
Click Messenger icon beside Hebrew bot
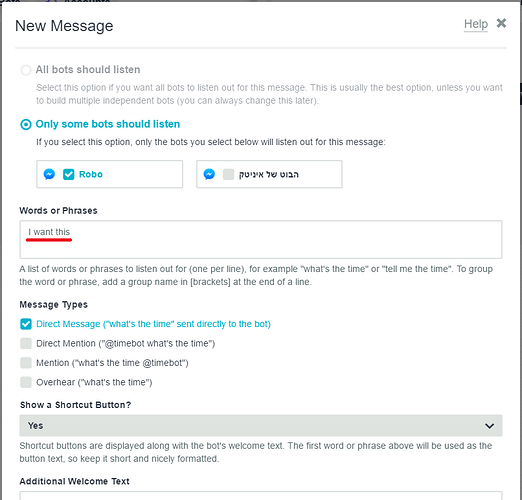point(209,174)
